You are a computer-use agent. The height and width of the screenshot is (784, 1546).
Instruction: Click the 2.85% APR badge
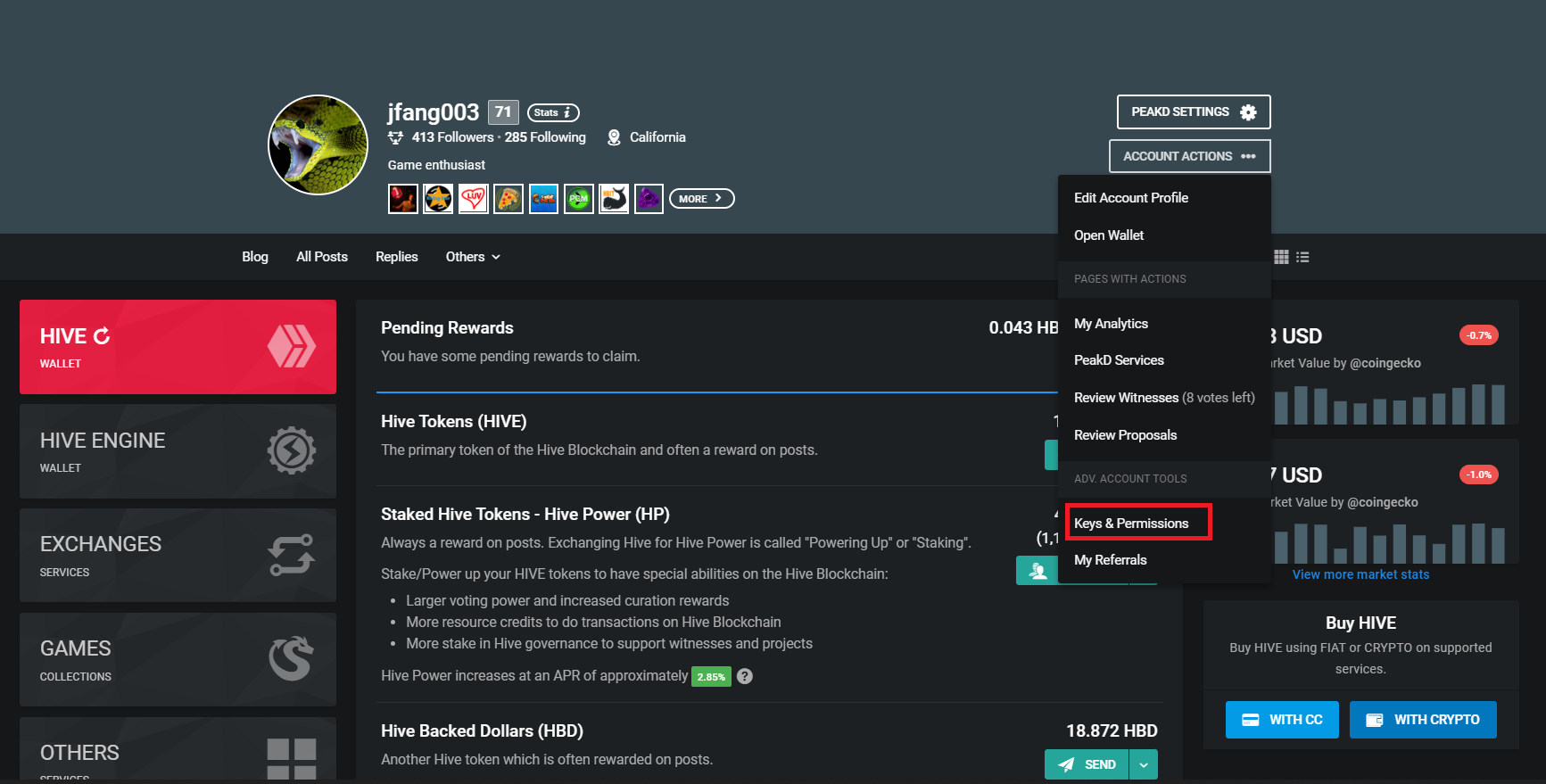711,677
